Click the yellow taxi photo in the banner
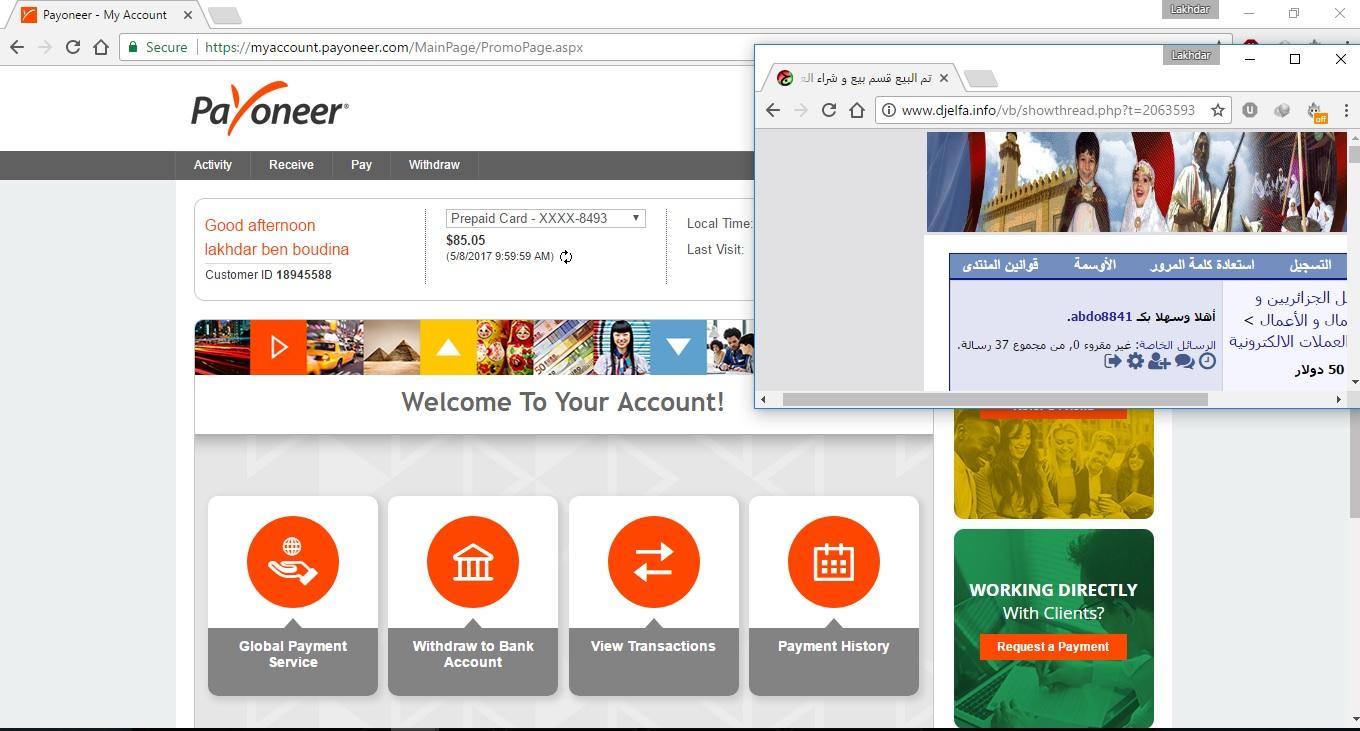Screen dimensions: 1360x731 (x=335, y=347)
